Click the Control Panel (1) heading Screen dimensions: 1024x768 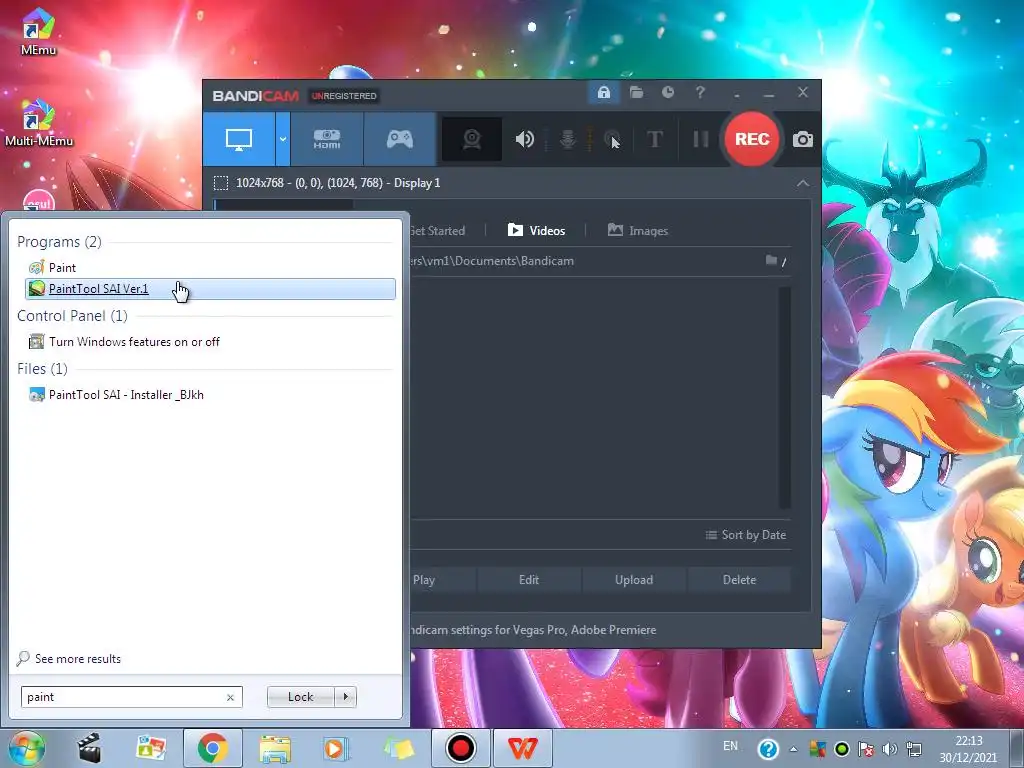tap(72, 316)
